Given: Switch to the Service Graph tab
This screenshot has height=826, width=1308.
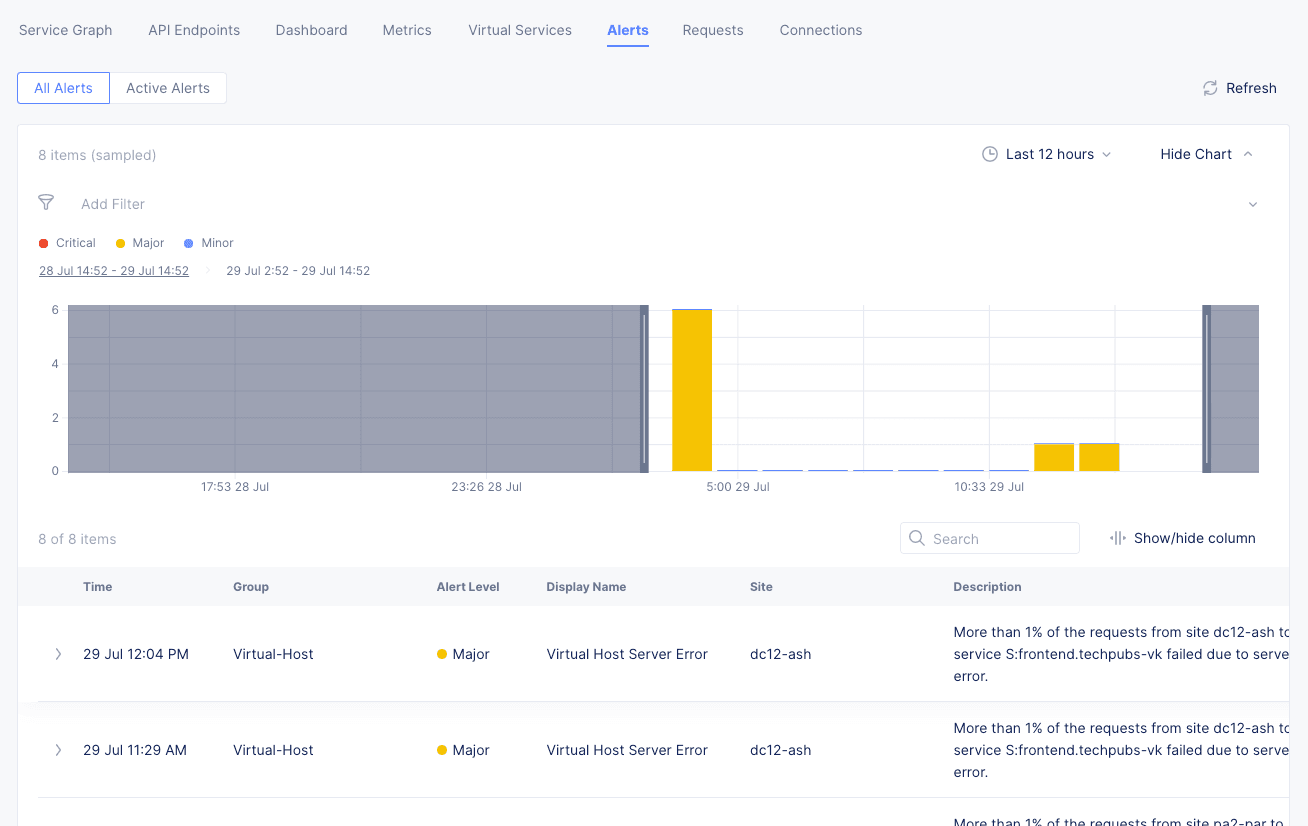Looking at the screenshot, I should (x=66, y=30).
